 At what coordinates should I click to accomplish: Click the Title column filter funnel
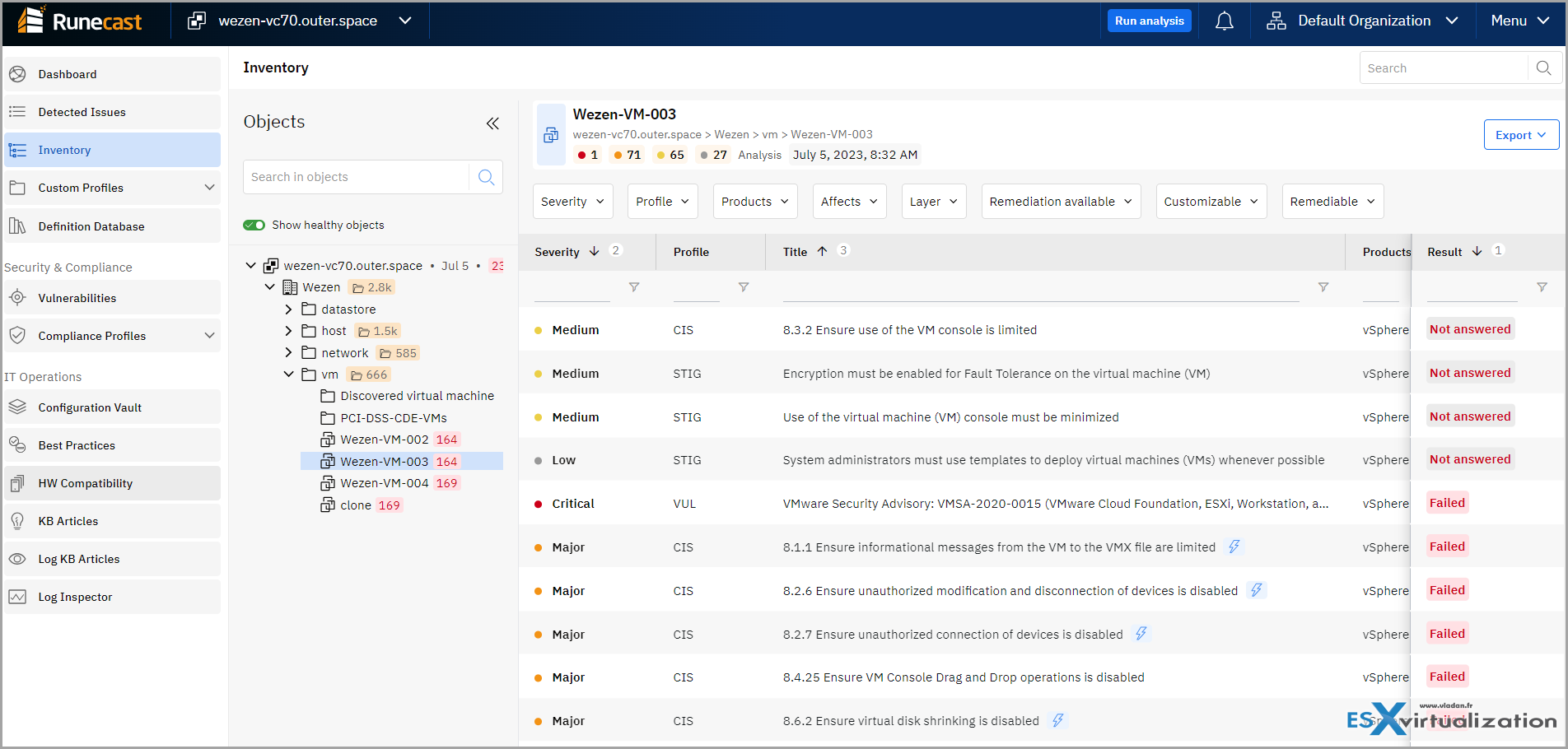pyautogui.click(x=1323, y=287)
